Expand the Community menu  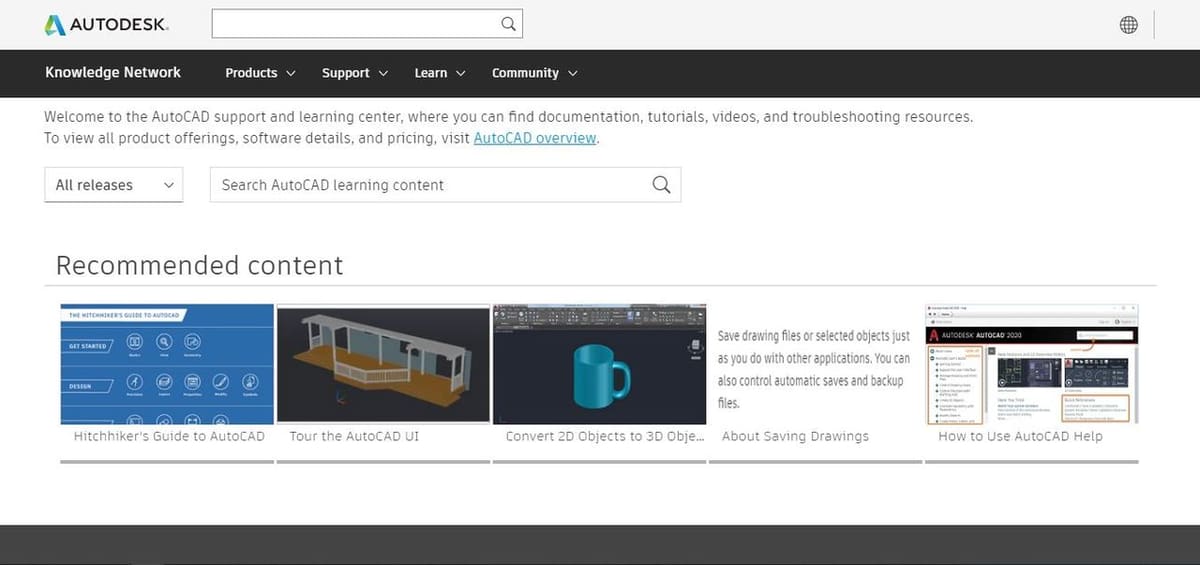coord(535,73)
